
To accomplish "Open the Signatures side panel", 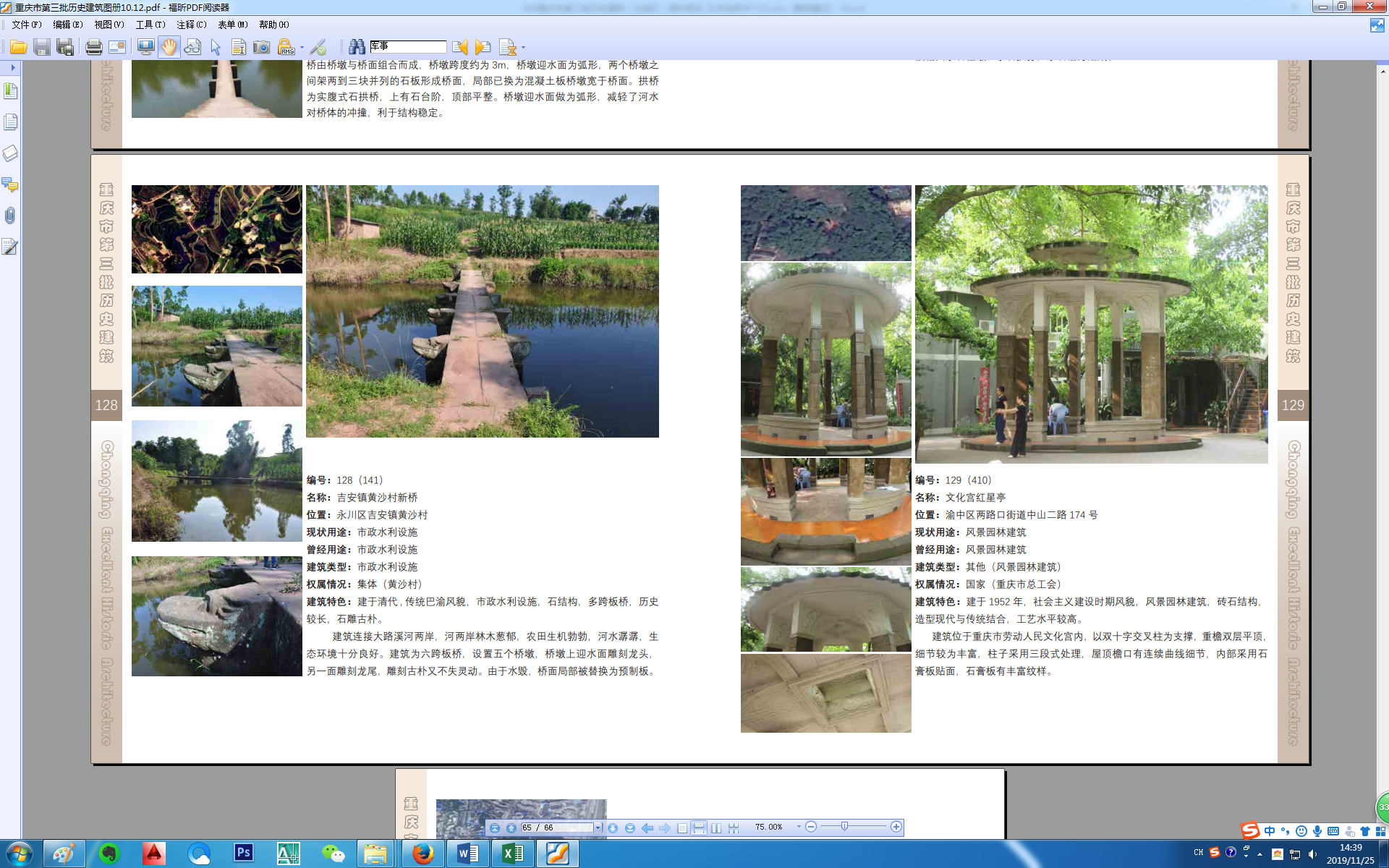I will pyautogui.click(x=10, y=247).
